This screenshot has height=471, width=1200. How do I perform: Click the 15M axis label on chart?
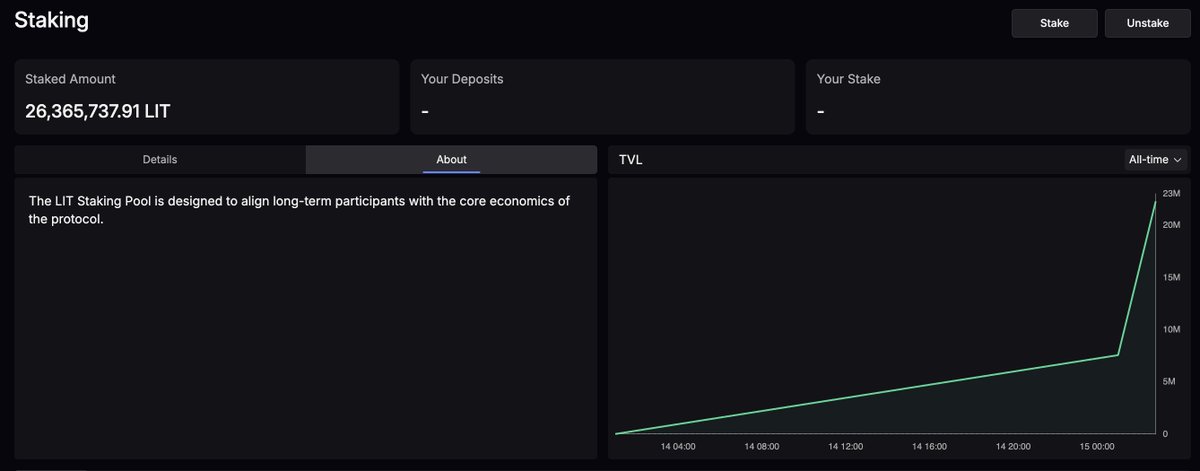click(x=1172, y=277)
